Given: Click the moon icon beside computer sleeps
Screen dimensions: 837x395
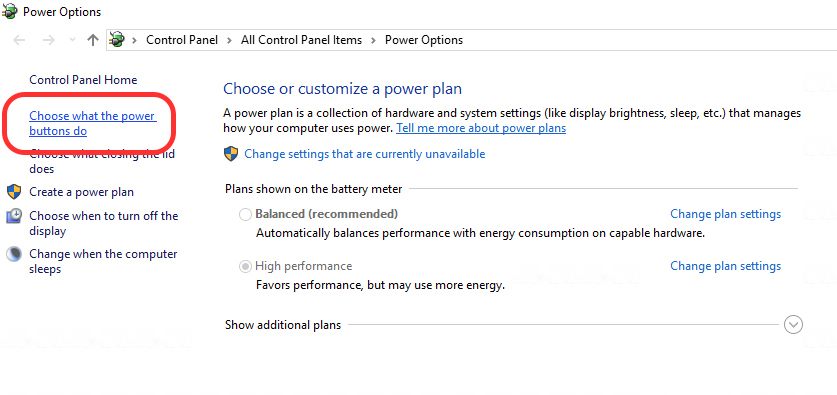Looking at the screenshot, I should pyautogui.click(x=14, y=254).
